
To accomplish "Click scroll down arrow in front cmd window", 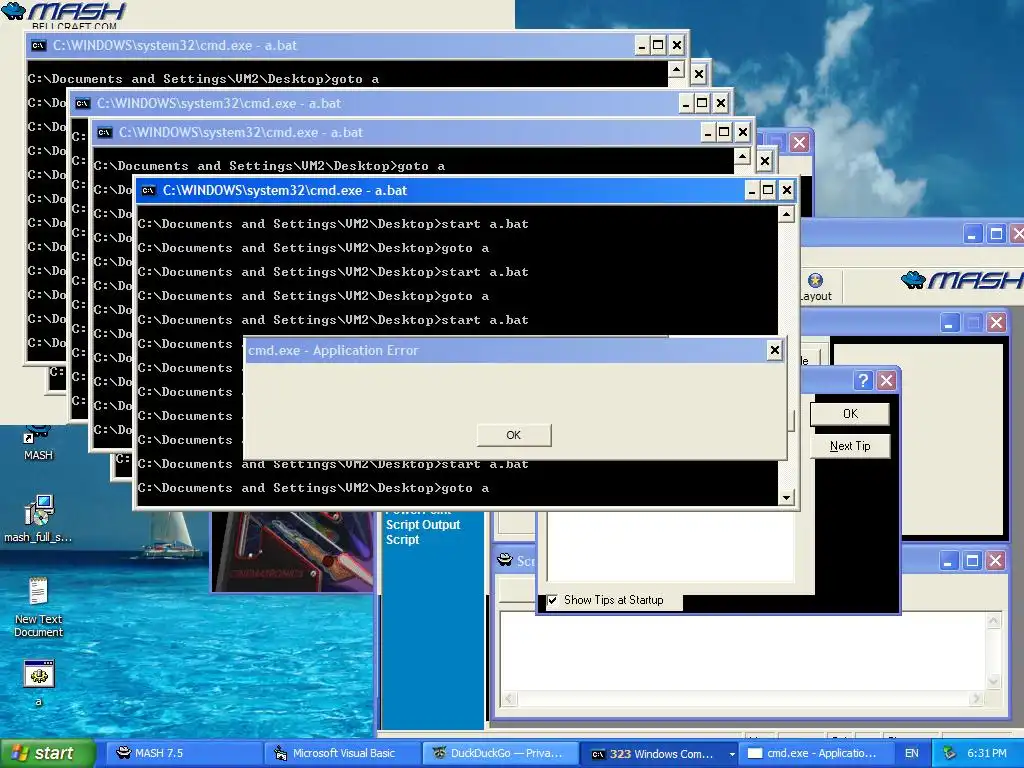I will 786,498.
